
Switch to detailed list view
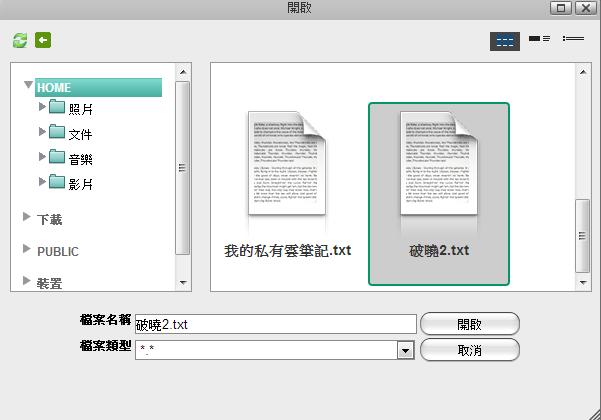point(572,39)
